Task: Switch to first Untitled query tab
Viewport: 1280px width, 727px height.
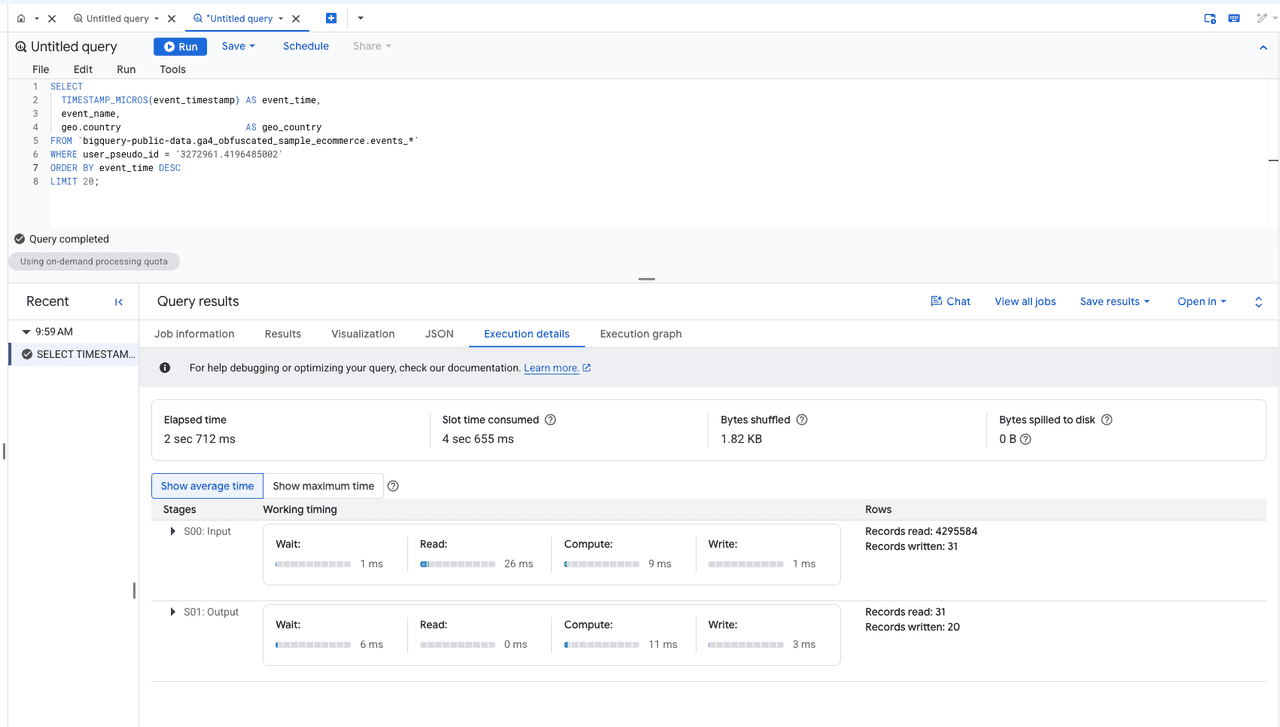Action: click(x=110, y=18)
